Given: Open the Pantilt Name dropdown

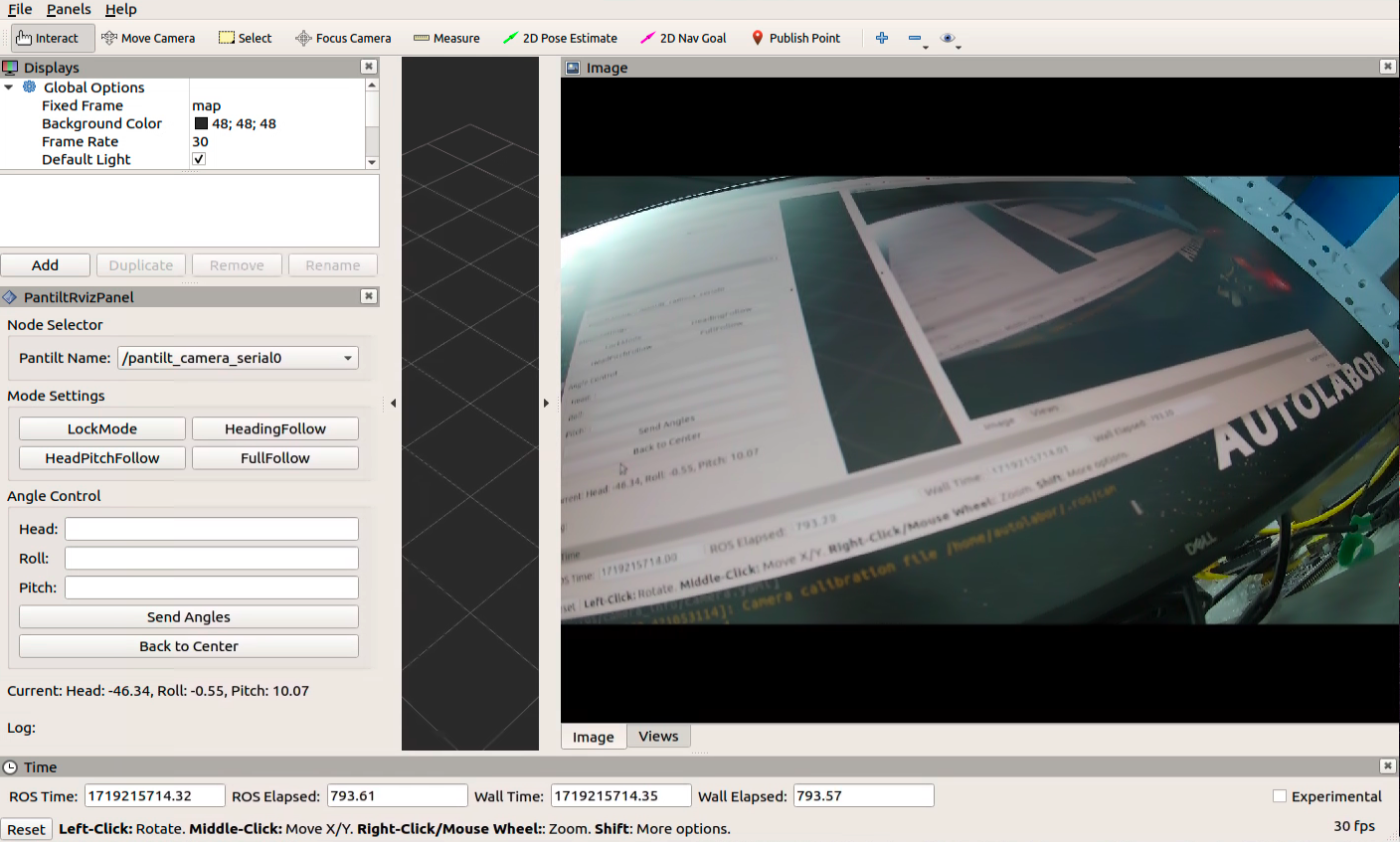Looking at the screenshot, I should (x=238, y=358).
